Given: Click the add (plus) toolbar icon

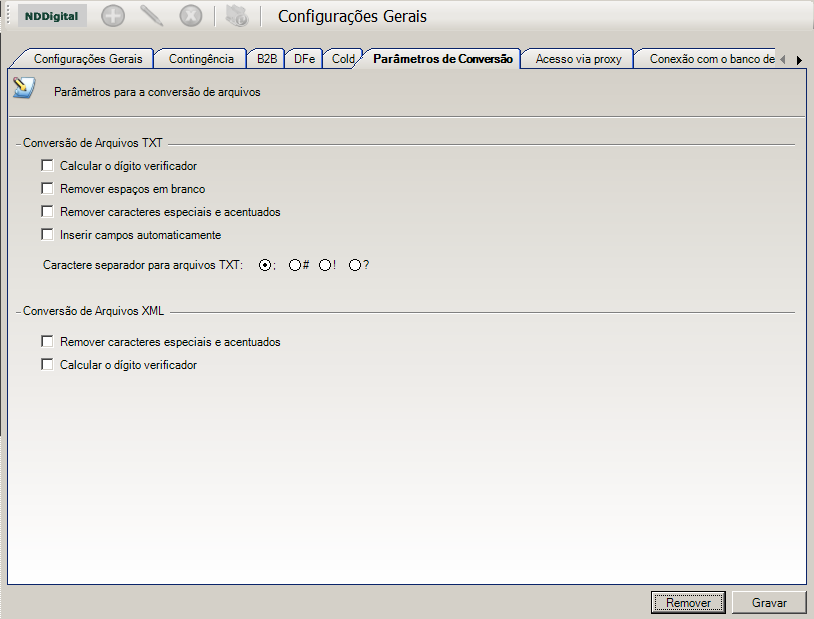Looking at the screenshot, I should 113,16.
